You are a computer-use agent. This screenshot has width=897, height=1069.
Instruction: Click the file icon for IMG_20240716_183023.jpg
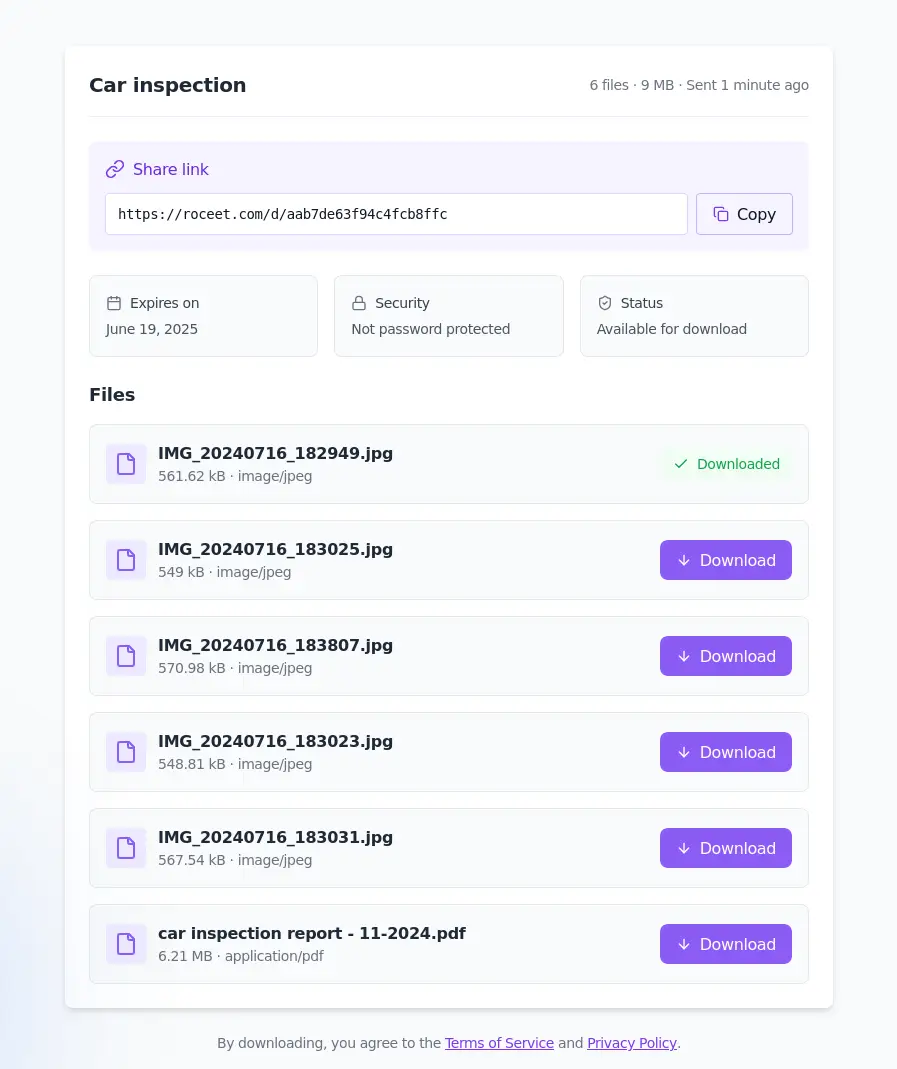coord(126,752)
